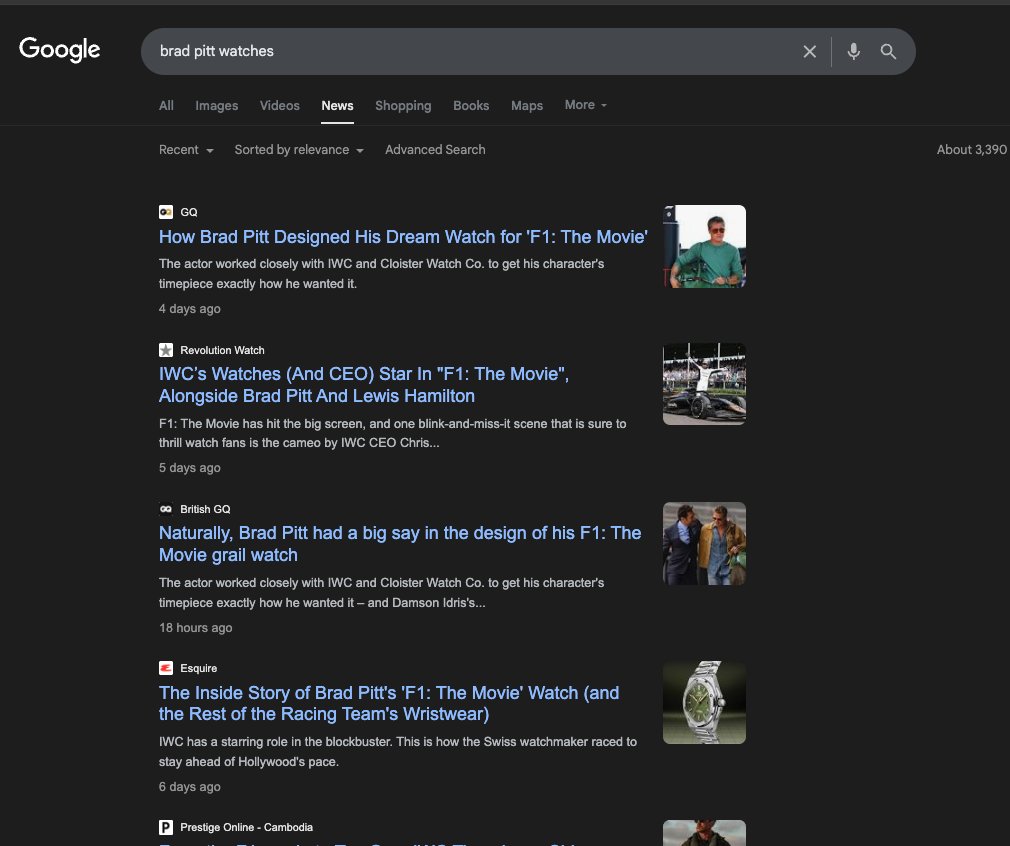Click the Prestige Online source icon

166,827
